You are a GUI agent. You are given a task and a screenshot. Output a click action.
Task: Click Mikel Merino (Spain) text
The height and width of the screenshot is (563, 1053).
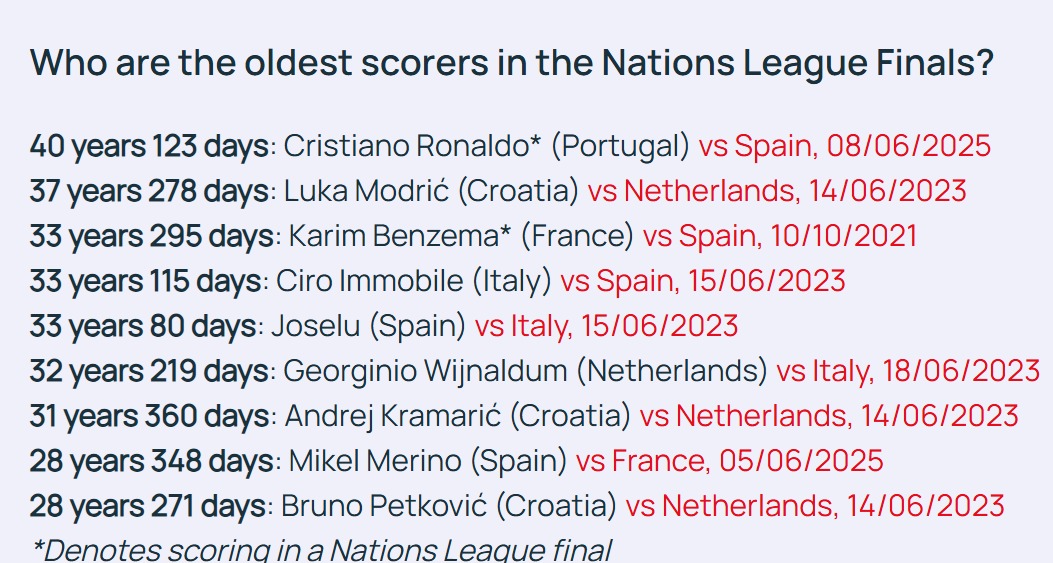[428, 461]
